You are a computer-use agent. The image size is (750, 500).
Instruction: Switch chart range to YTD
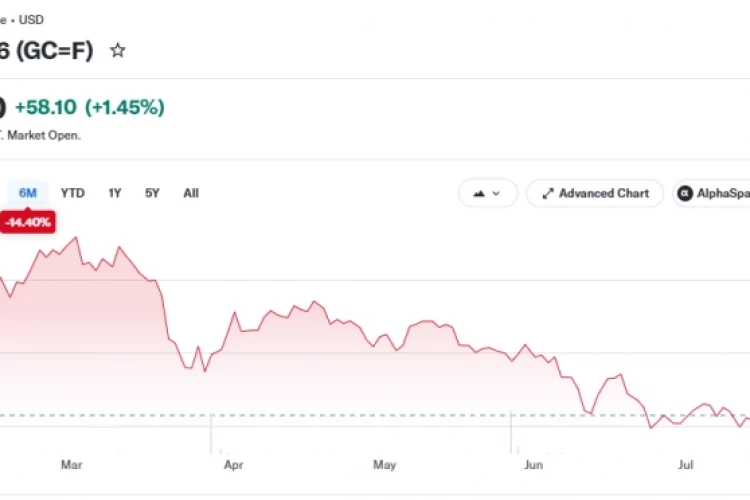pyautogui.click(x=73, y=193)
